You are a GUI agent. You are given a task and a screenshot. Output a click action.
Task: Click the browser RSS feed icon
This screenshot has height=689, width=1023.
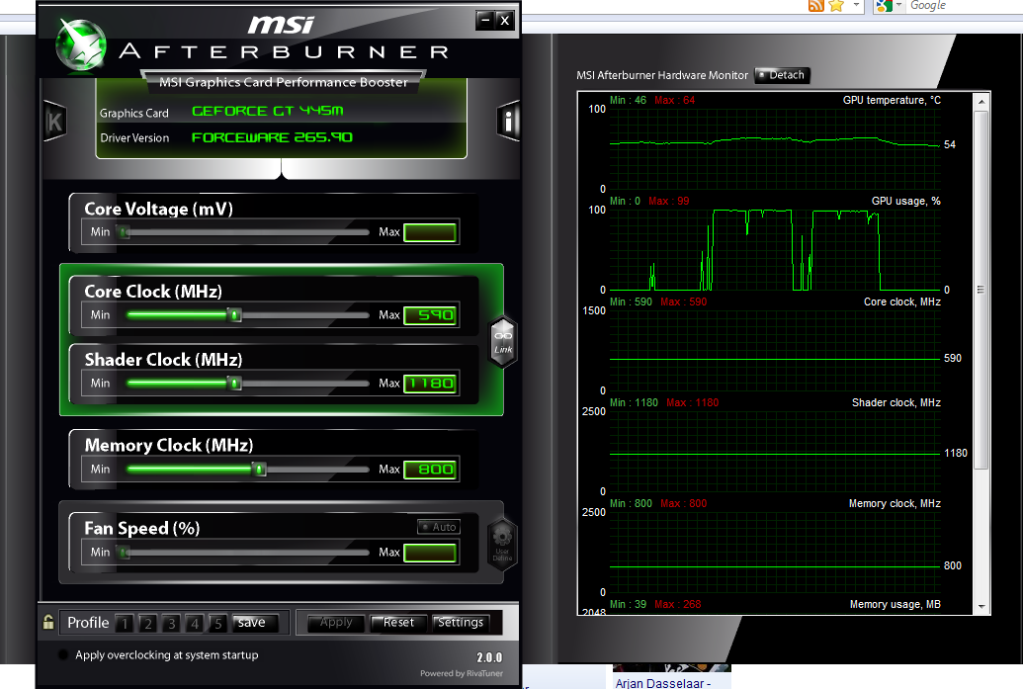[x=816, y=6]
